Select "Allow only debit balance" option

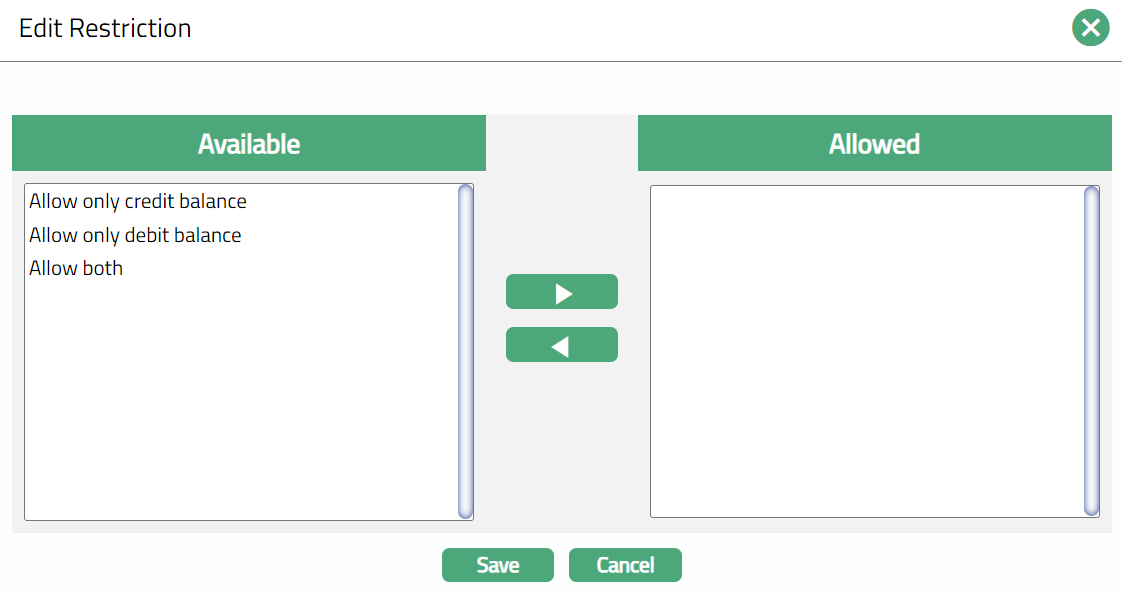(x=135, y=235)
